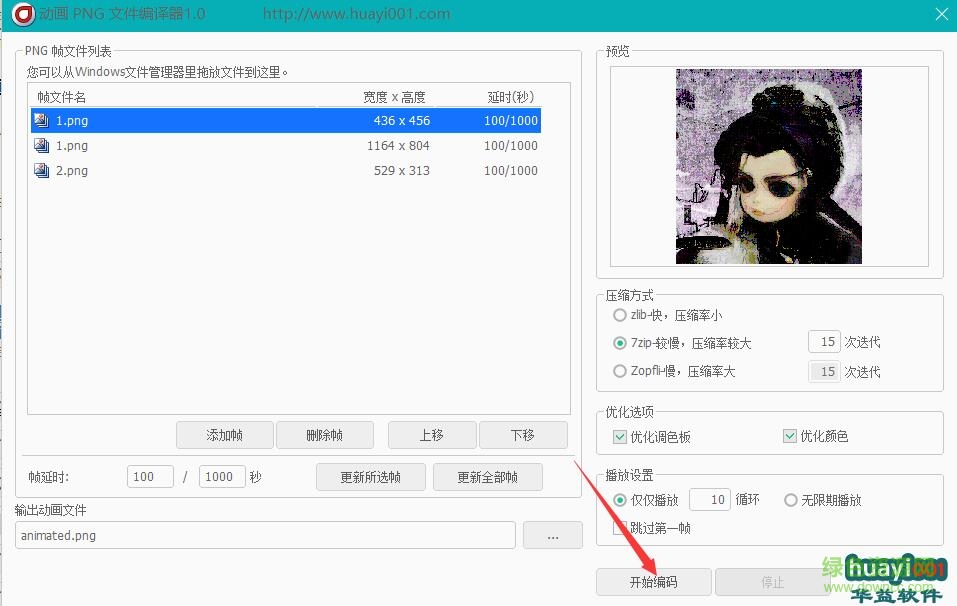Click the "..." browse button for output file
957x606 pixels.
pos(552,535)
